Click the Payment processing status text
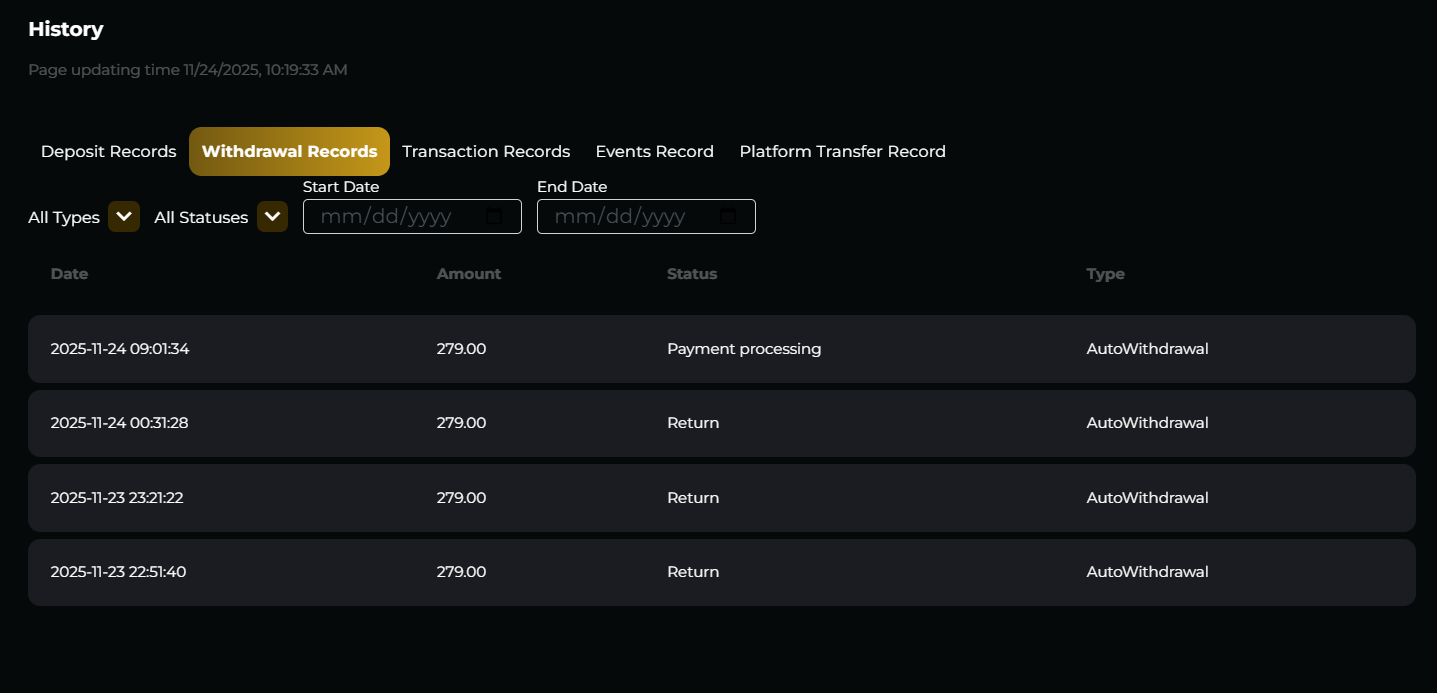The image size is (1437, 693). pyautogui.click(x=744, y=349)
